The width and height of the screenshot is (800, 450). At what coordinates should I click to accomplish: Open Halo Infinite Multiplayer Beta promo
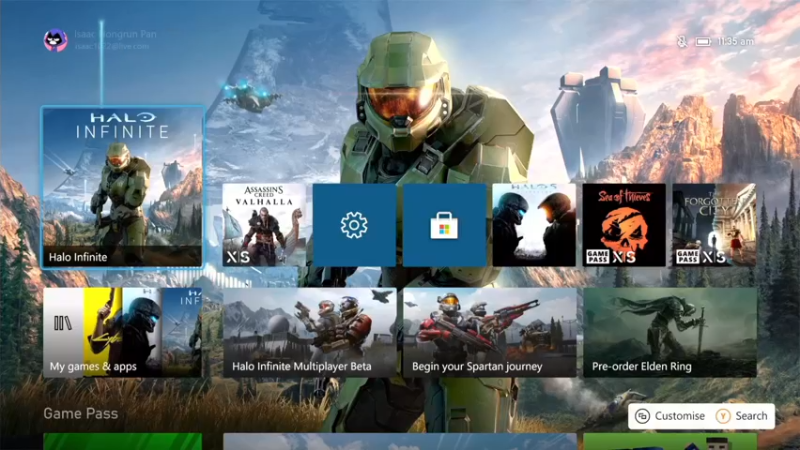point(310,332)
